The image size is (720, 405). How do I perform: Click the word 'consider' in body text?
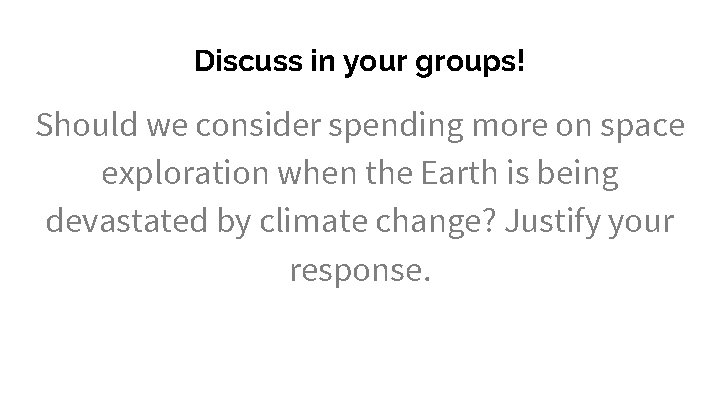[x=240, y=127]
